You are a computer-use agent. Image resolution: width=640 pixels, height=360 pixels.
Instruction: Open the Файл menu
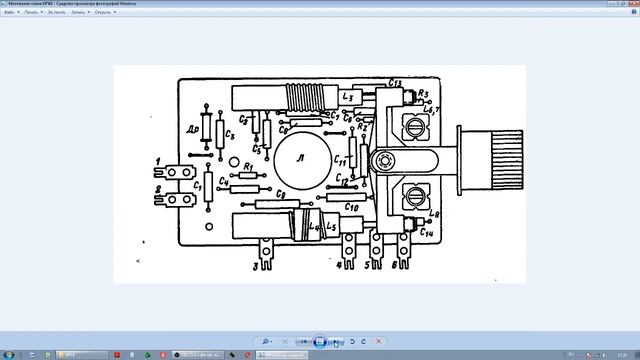coord(11,12)
